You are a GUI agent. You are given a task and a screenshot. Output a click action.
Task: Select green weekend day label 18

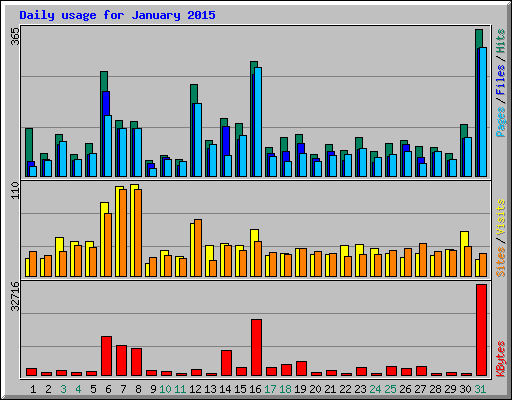coord(285,389)
